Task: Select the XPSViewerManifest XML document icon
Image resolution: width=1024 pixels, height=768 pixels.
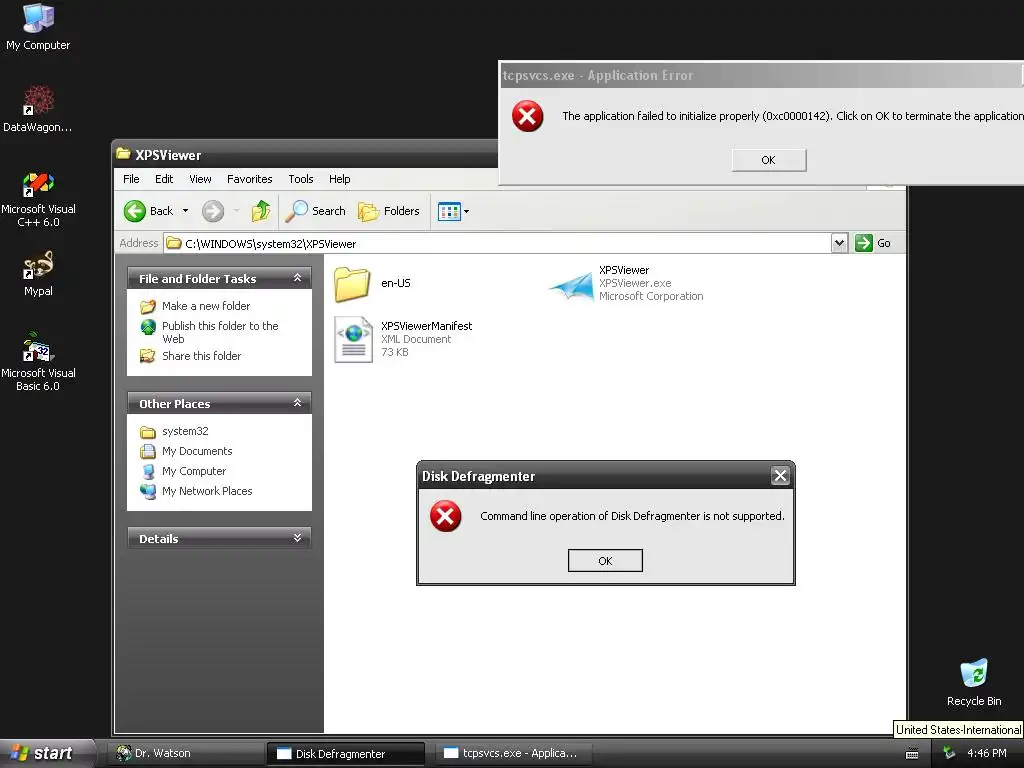Action: (353, 339)
